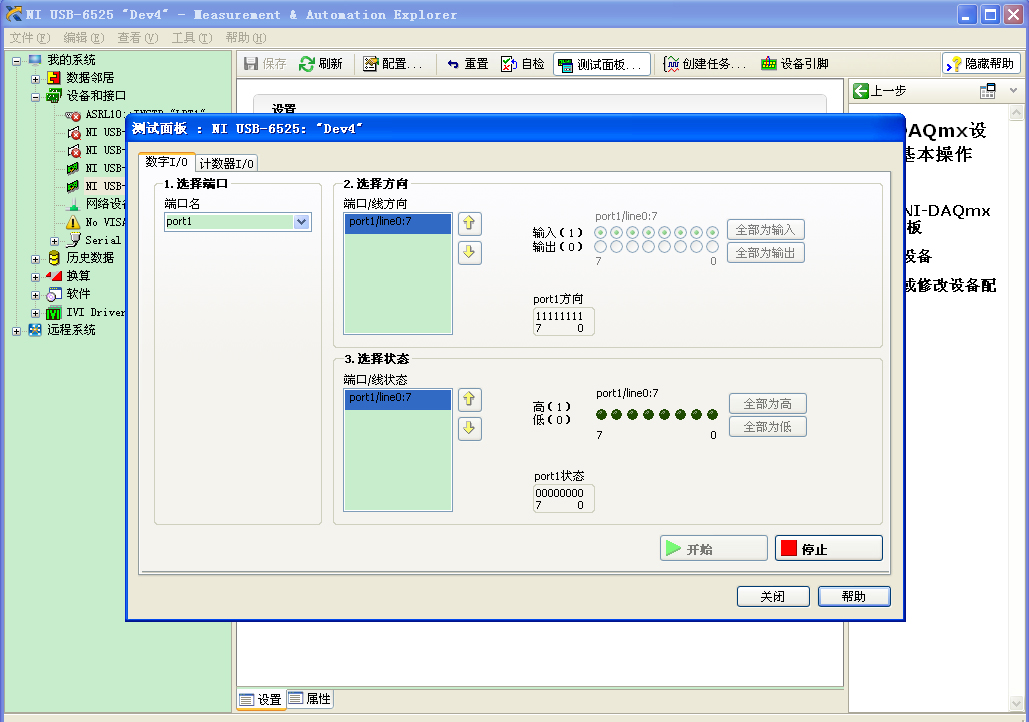Click down arrow beside port state list
This screenshot has height=722, width=1029.
click(469, 428)
